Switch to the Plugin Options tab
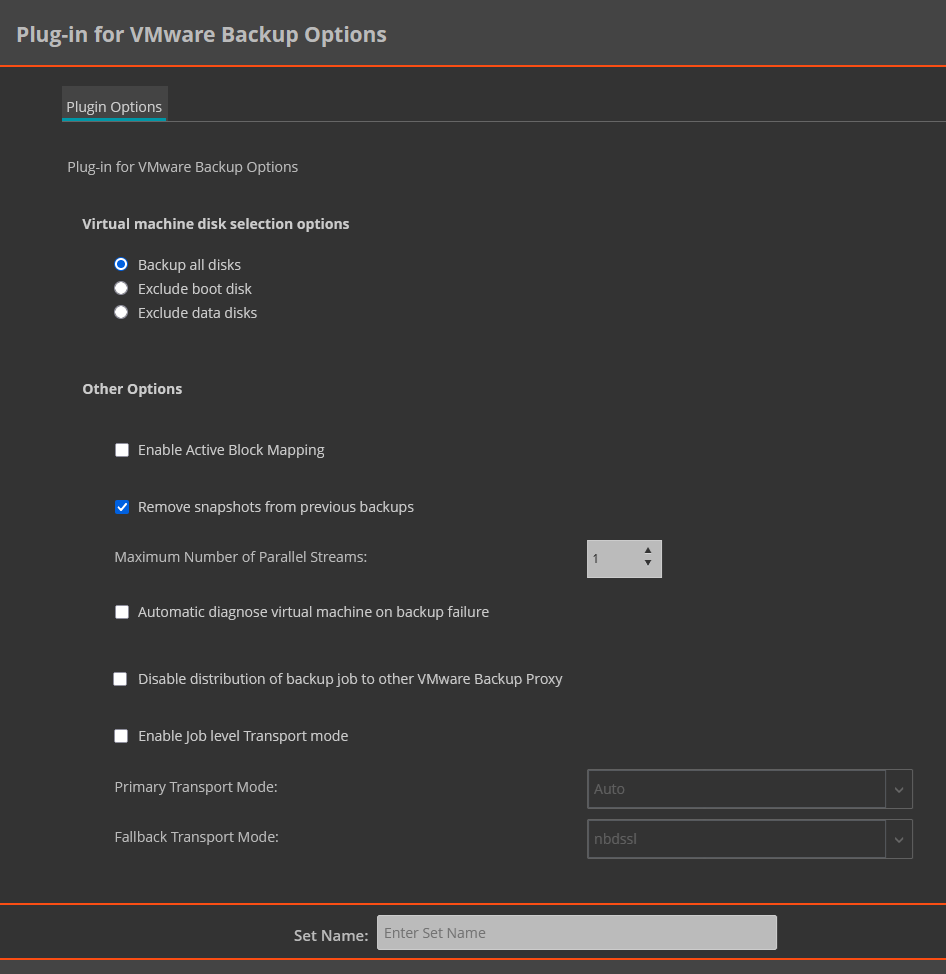 pos(114,106)
